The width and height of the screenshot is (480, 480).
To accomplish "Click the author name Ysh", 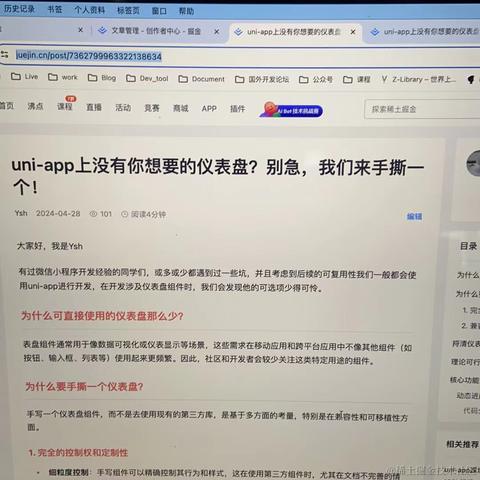I will click(21, 213).
